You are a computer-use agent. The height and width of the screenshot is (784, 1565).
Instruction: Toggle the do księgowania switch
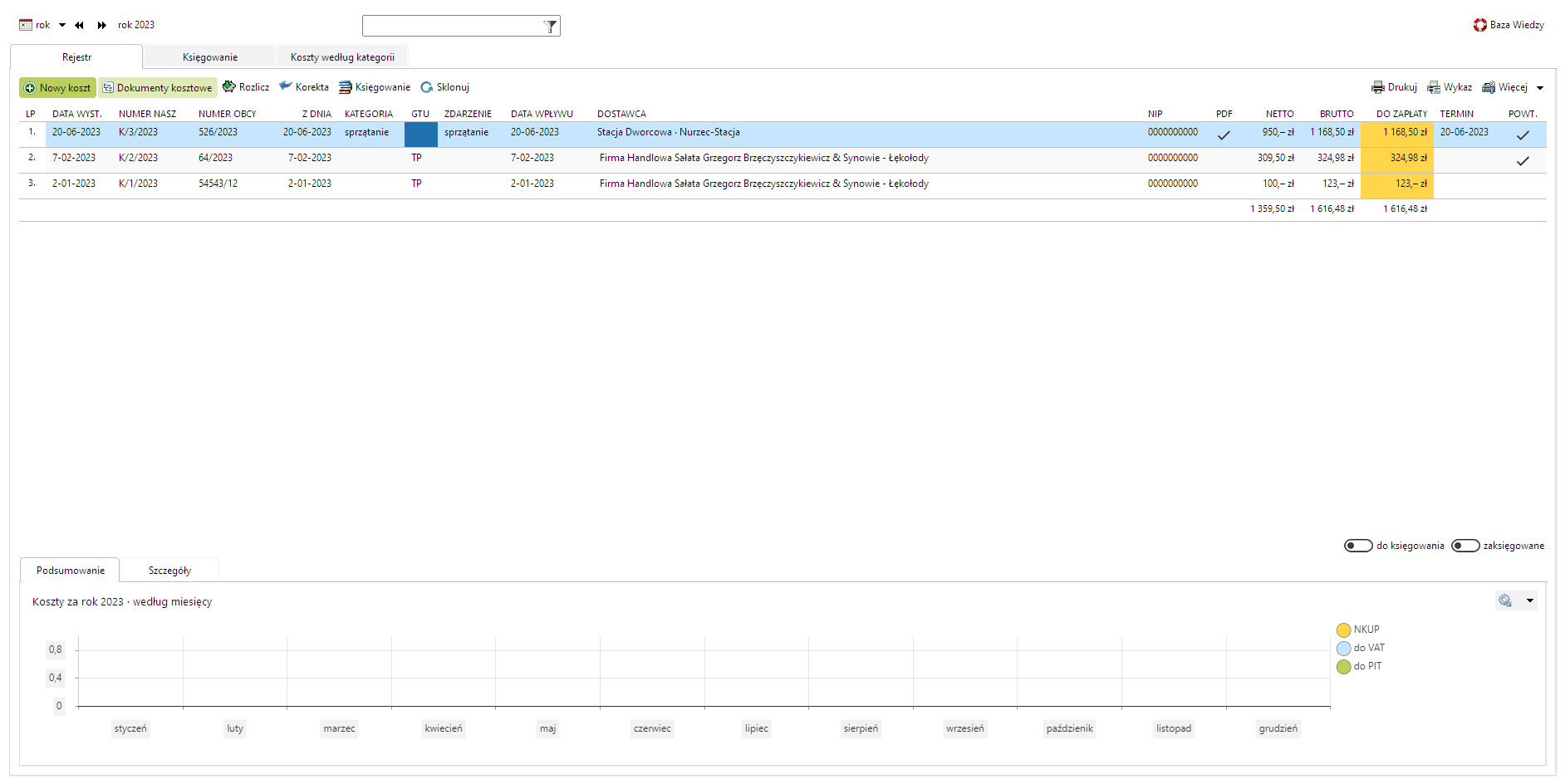click(x=1358, y=546)
